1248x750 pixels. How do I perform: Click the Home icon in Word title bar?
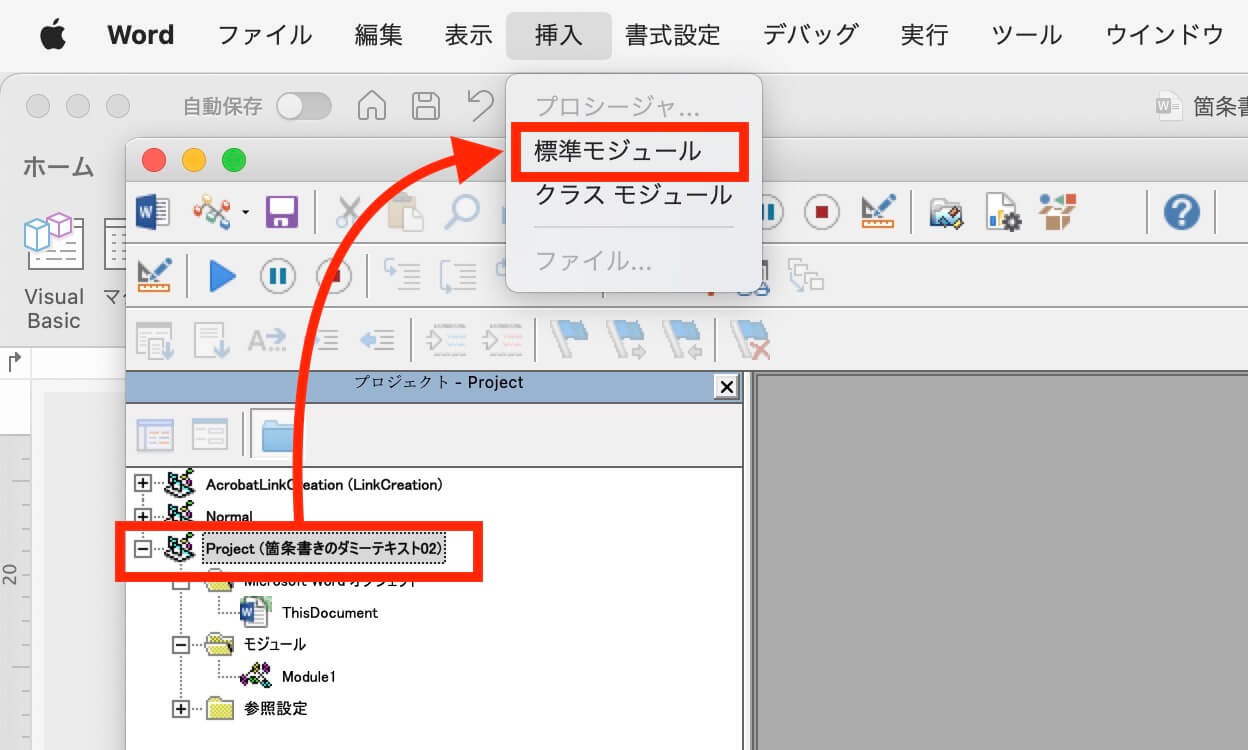[372, 105]
